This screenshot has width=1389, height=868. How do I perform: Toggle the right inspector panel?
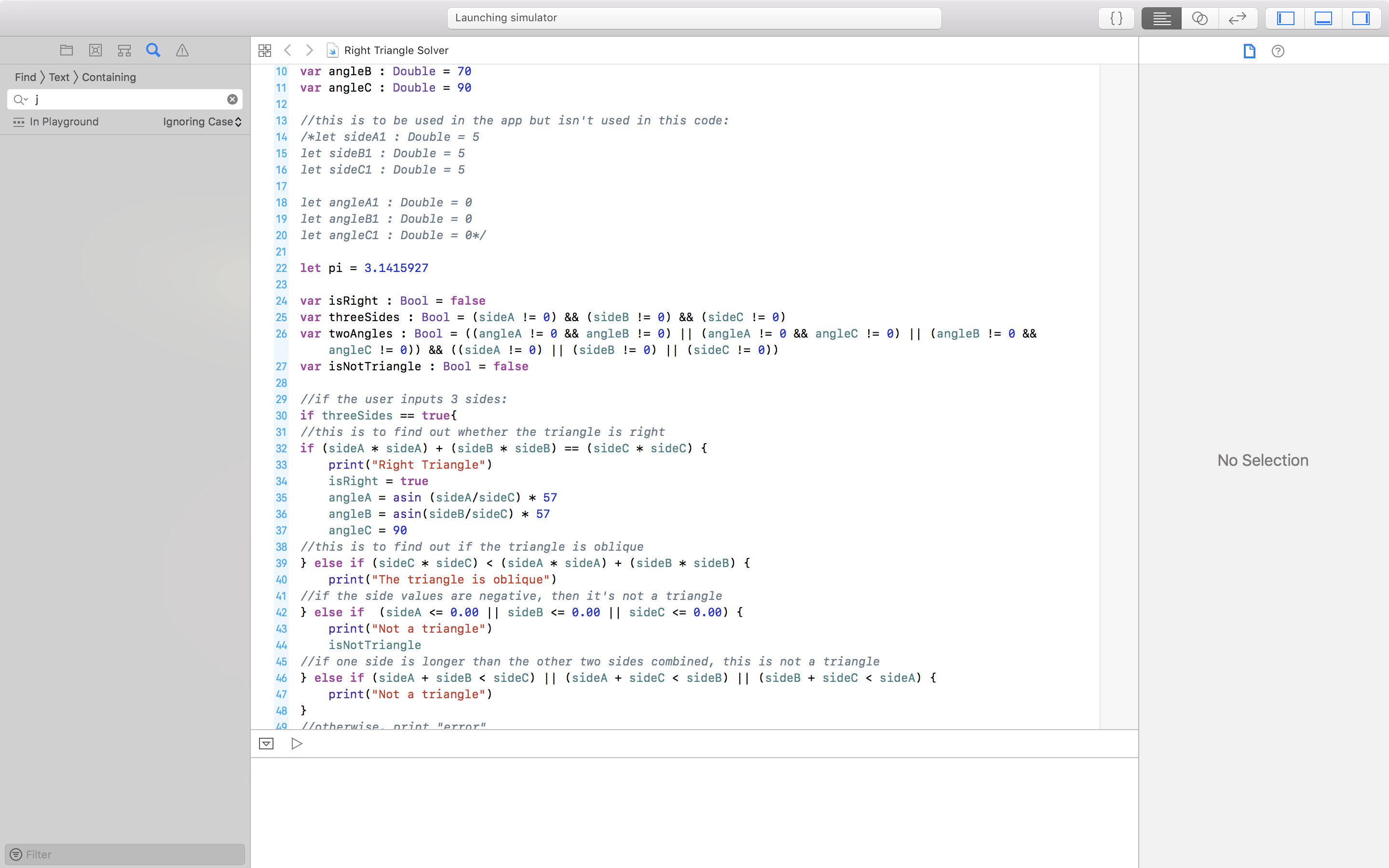click(x=1361, y=18)
